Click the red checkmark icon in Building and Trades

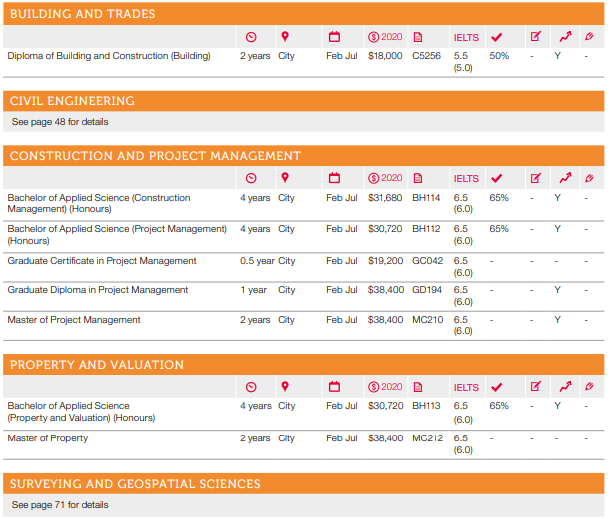pos(496,37)
